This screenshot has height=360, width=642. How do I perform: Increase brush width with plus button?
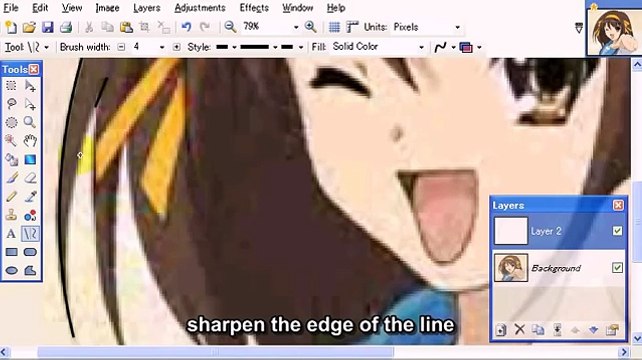[x=176, y=47]
